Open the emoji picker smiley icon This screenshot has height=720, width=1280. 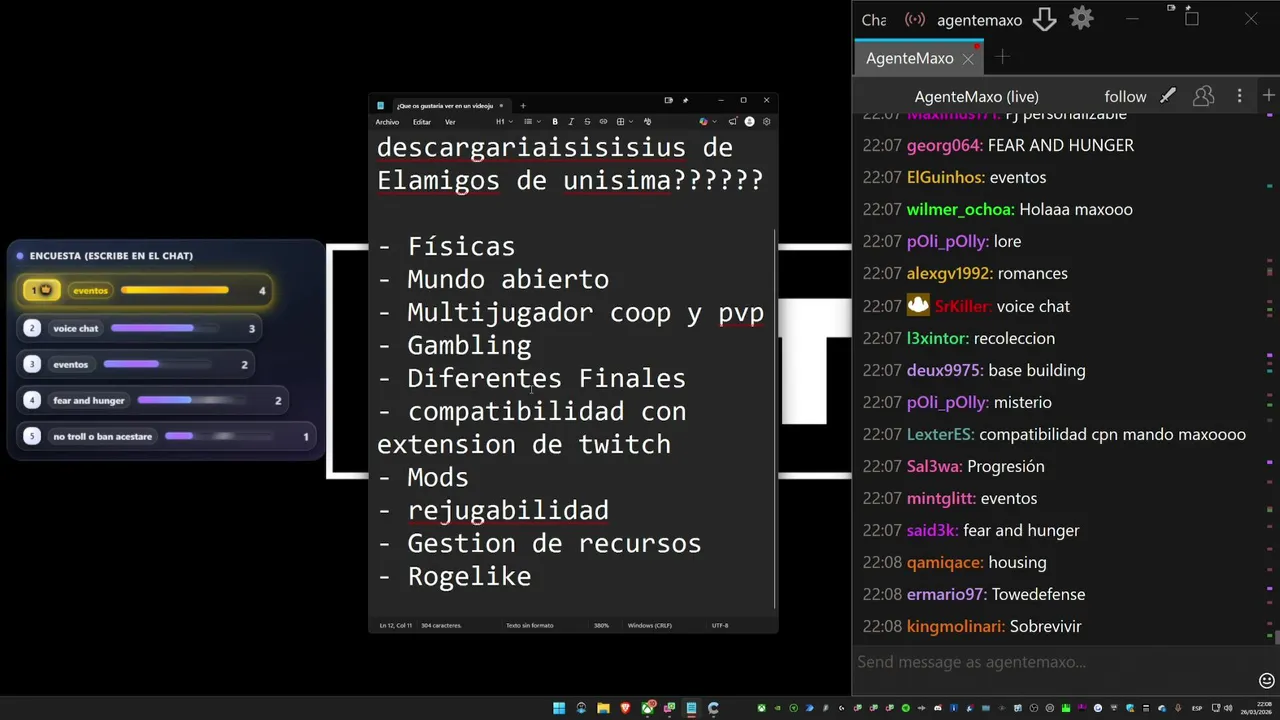click(1267, 680)
